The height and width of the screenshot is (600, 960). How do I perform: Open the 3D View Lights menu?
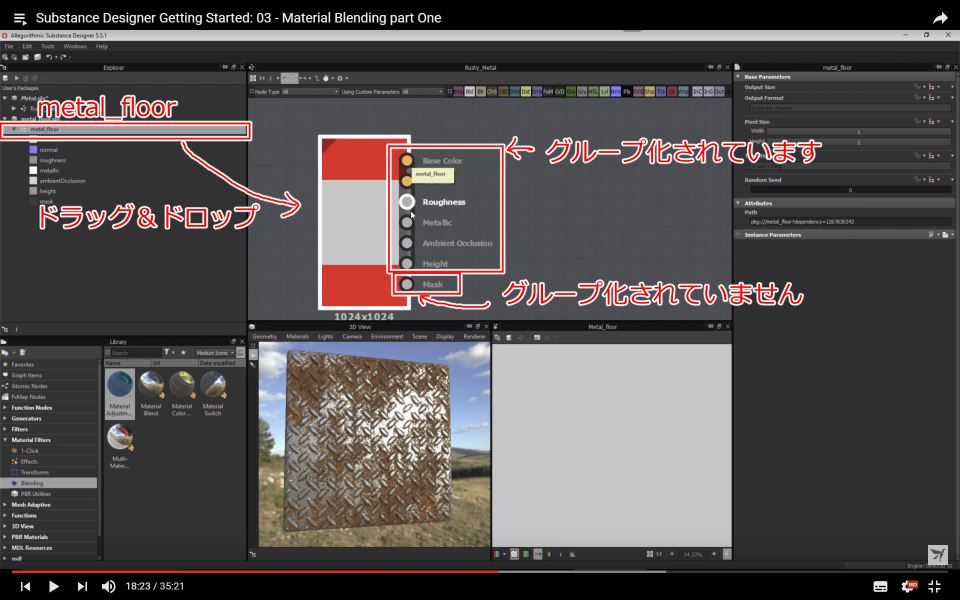click(326, 337)
